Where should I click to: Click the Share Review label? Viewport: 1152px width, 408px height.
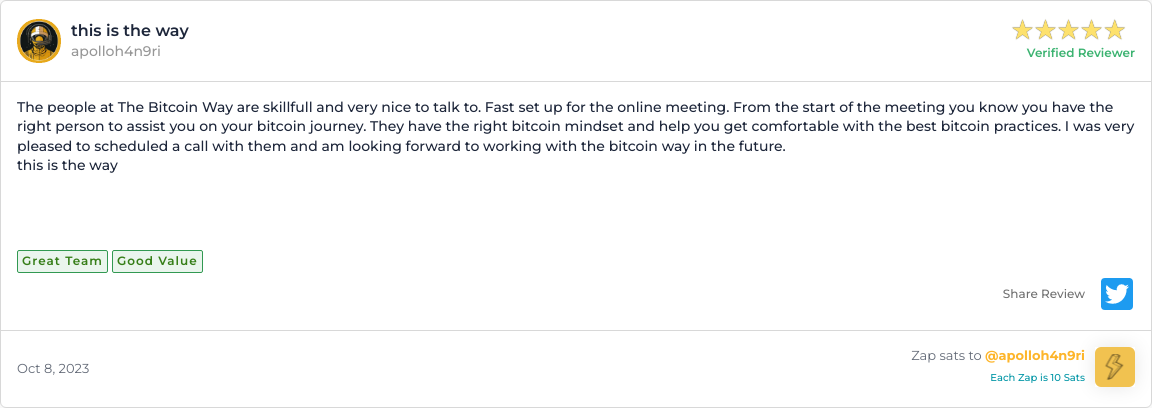1043,294
